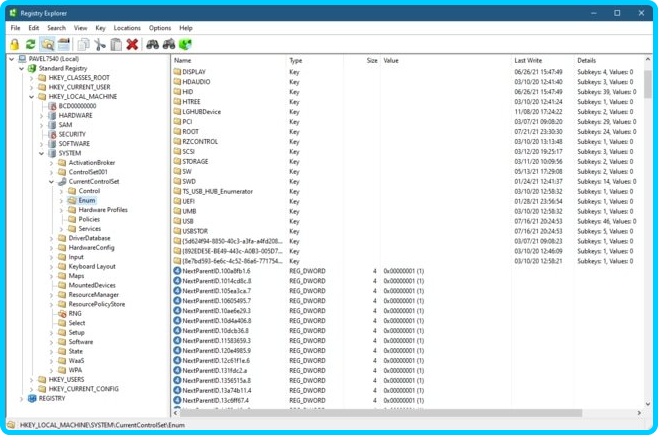Screen dimensions: 658x435
Task: Click the vertical scrollbar thumb of value list
Action: click(x=648, y=84)
